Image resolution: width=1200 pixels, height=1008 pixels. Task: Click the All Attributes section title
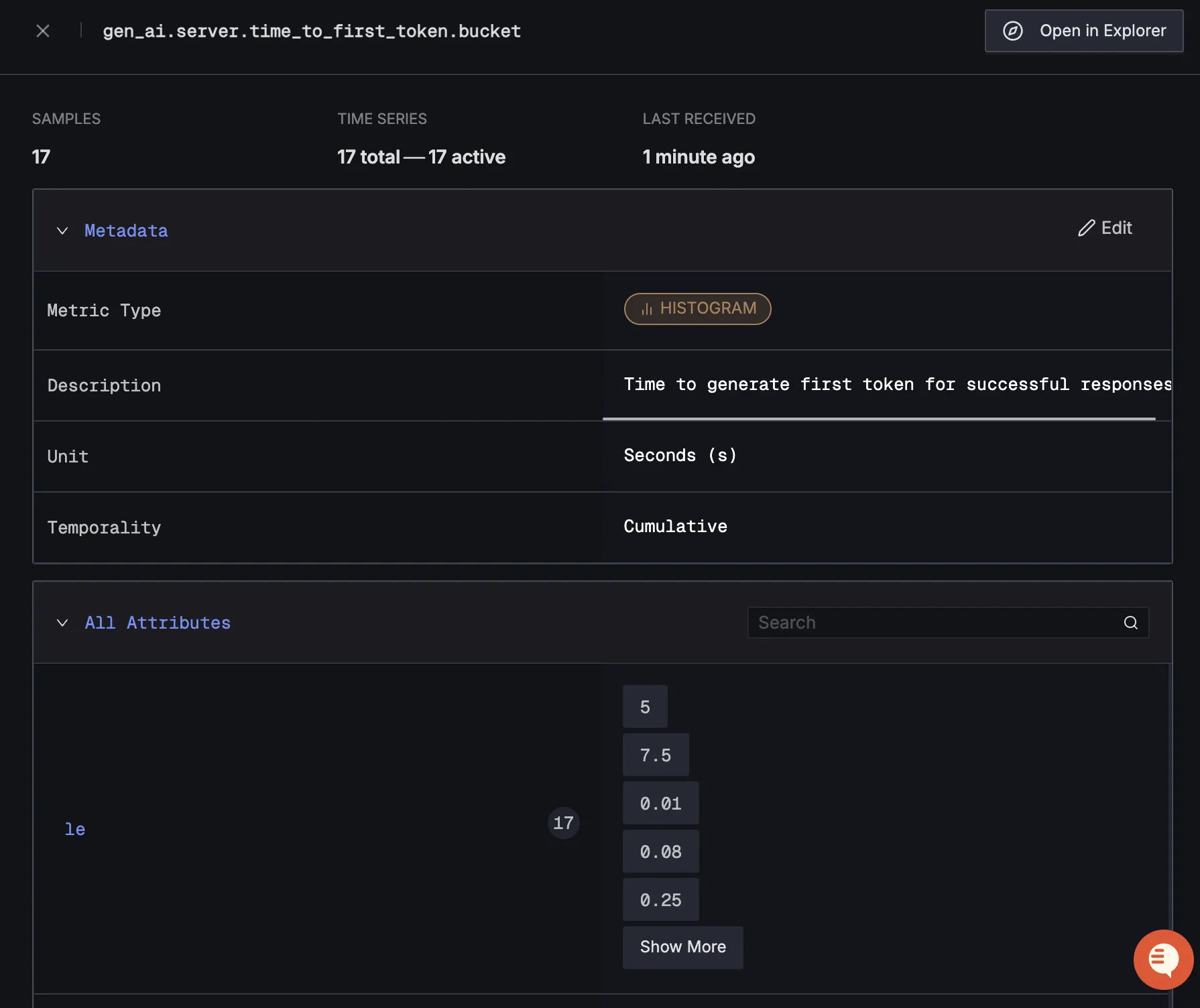coord(158,623)
